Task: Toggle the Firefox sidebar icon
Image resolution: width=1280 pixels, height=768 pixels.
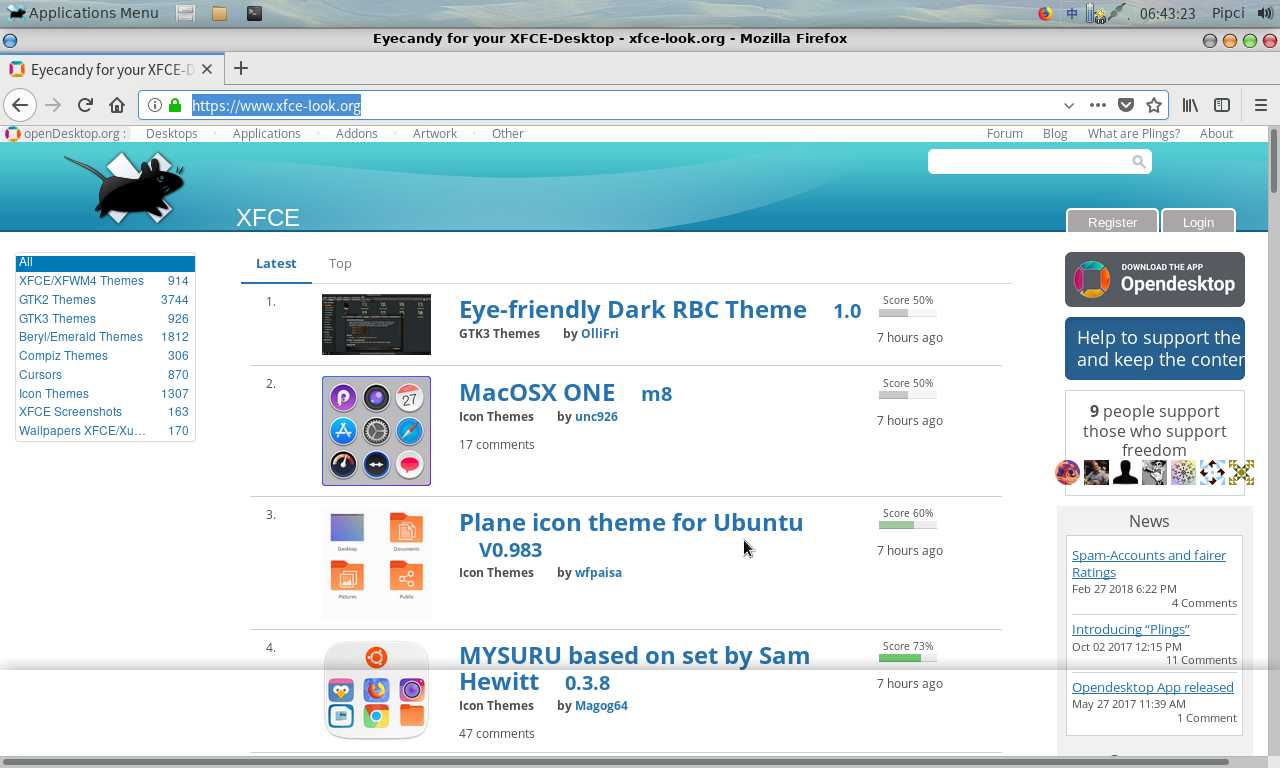Action: click(1222, 105)
